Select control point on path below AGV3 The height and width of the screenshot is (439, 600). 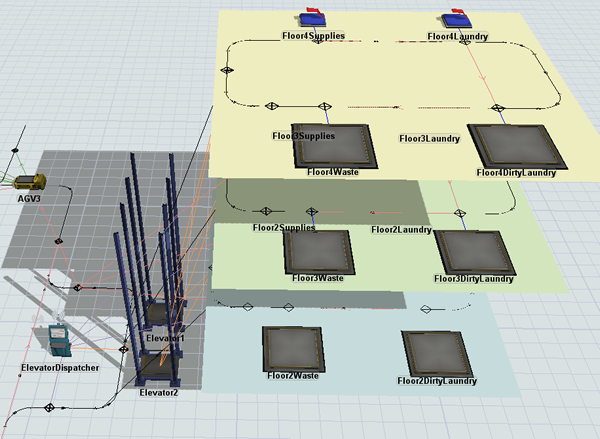[x=59, y=240]
